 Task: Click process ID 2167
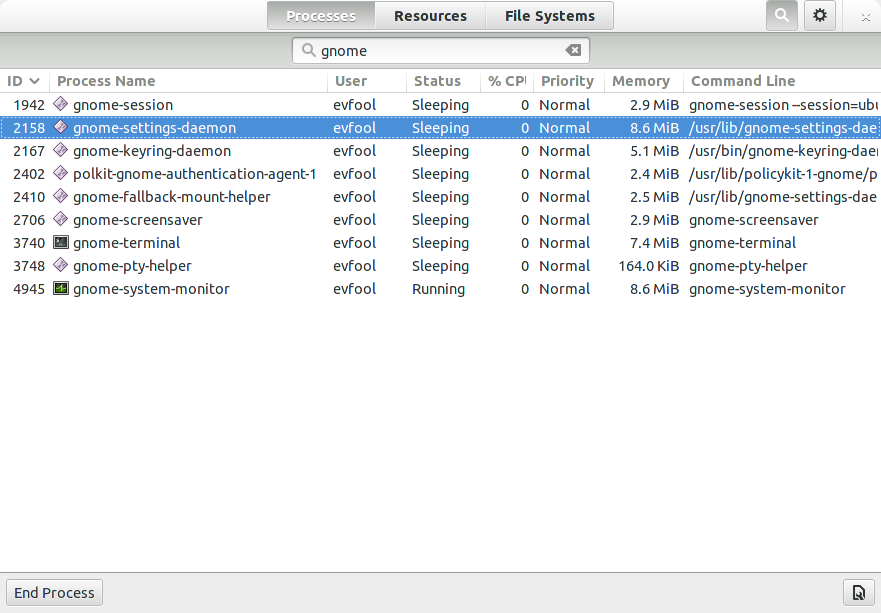(29, 151)
